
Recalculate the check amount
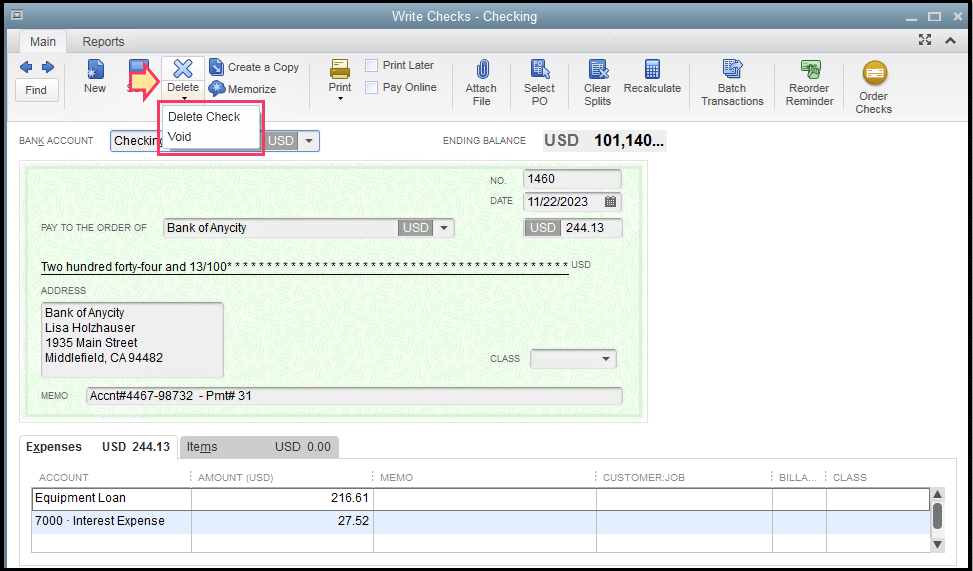click(x=652, y=77)
